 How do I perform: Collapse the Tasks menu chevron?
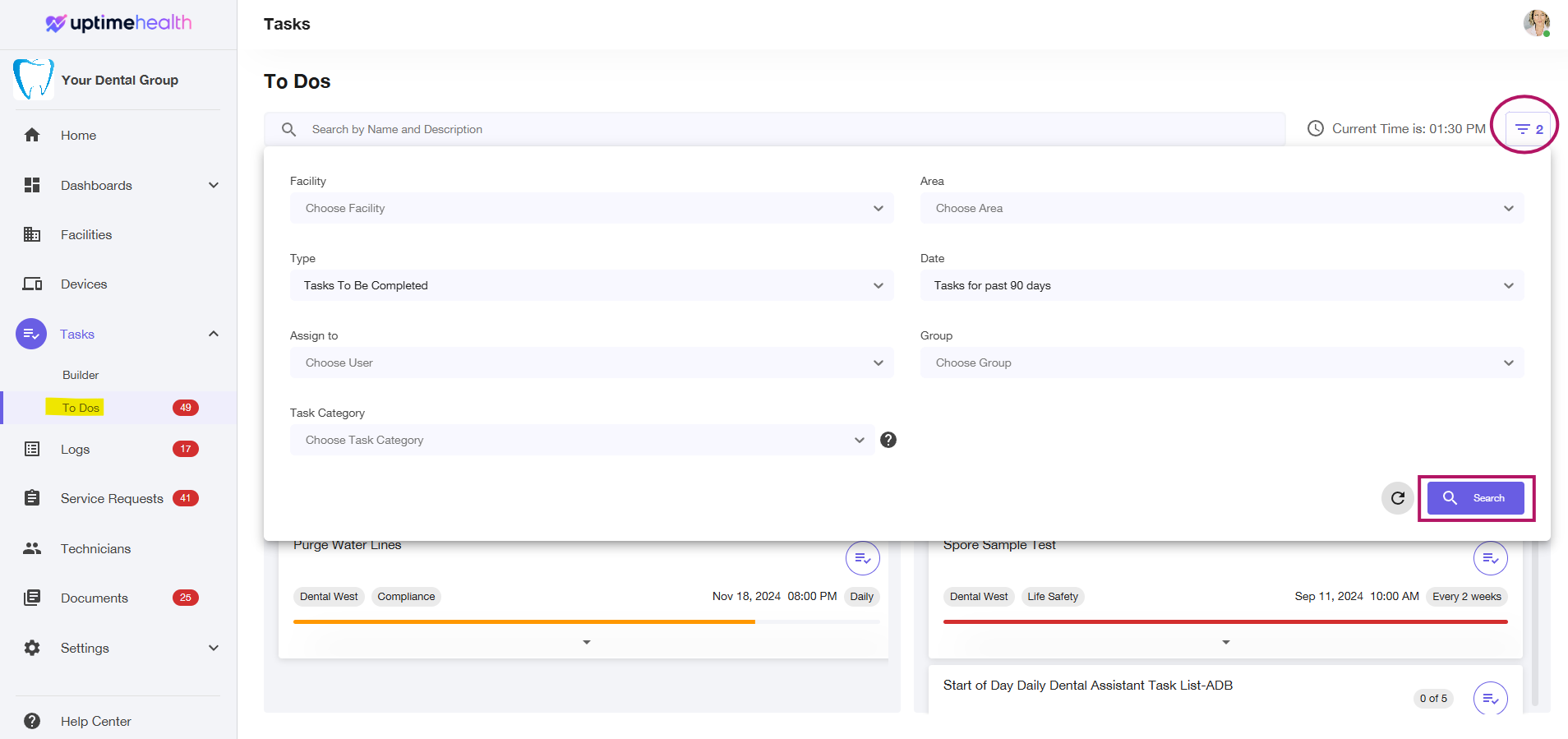[214, 334]
